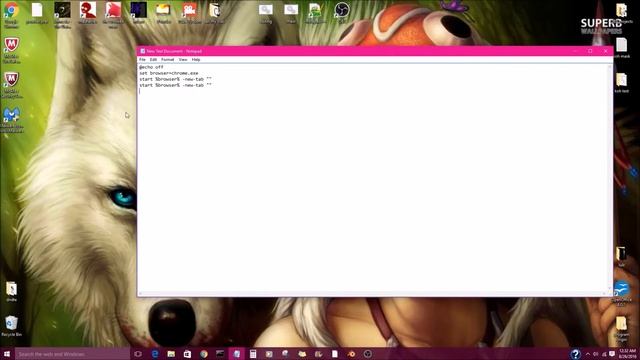
Task: Select the green notepad desktop shortcut beside OBS
Action: tap(315, 13)
